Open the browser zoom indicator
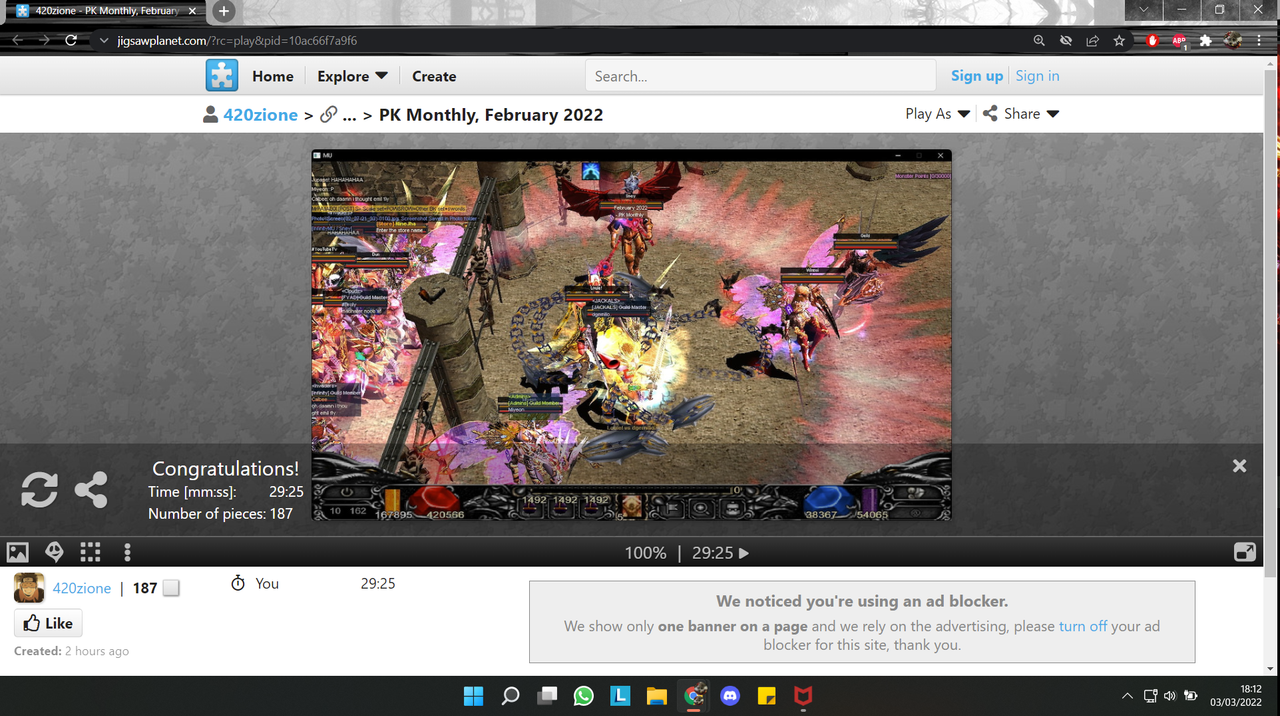This screenshot has width=1280, height=716. [x=1039, y=41]
